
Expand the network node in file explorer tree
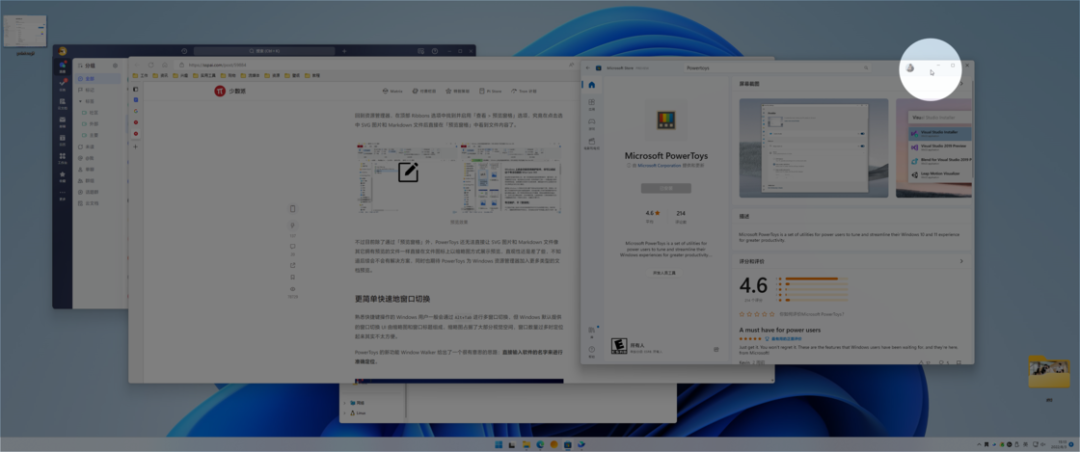tap(344, 402)
